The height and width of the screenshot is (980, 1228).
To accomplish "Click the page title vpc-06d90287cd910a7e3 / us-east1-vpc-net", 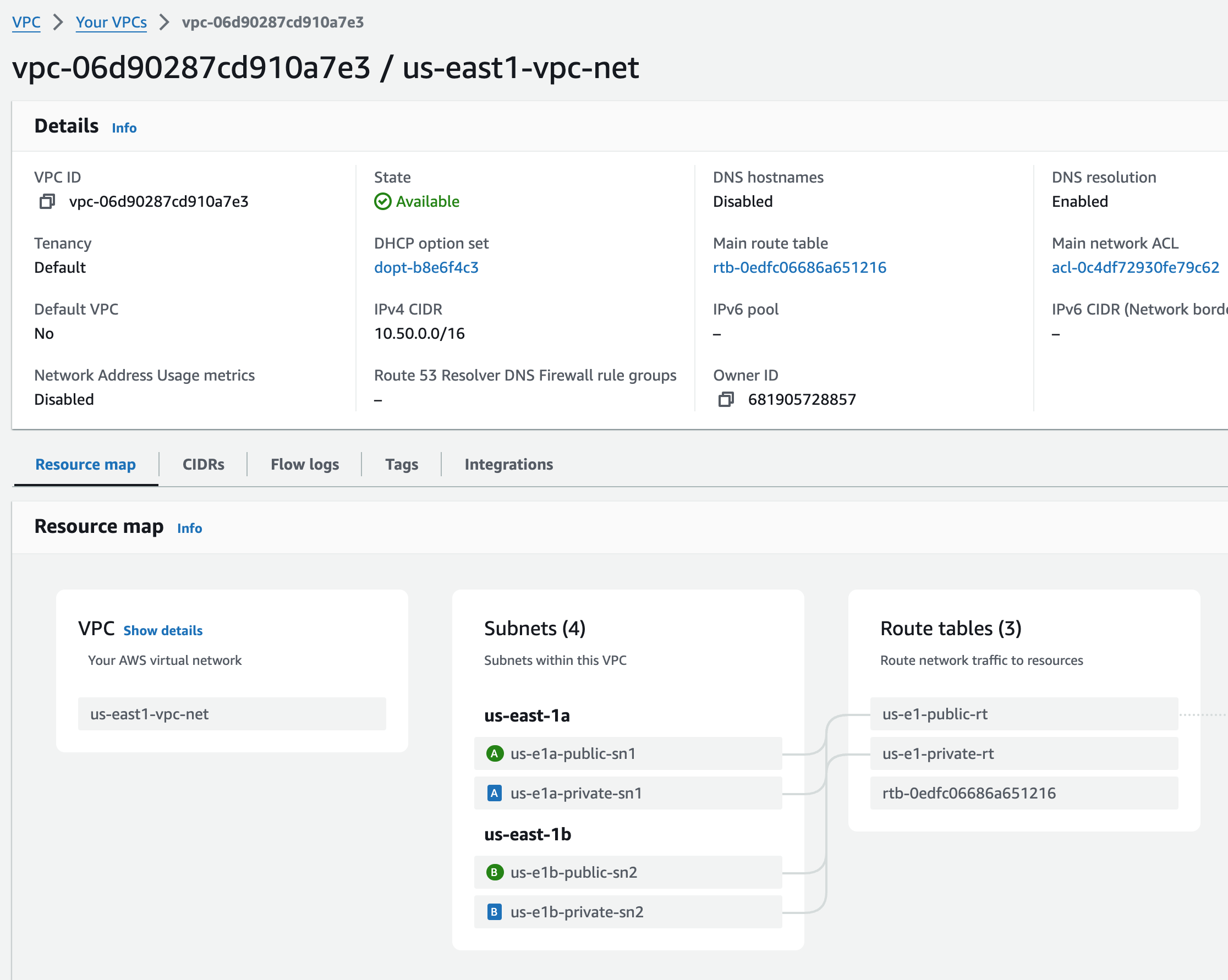I will (325, 68).
